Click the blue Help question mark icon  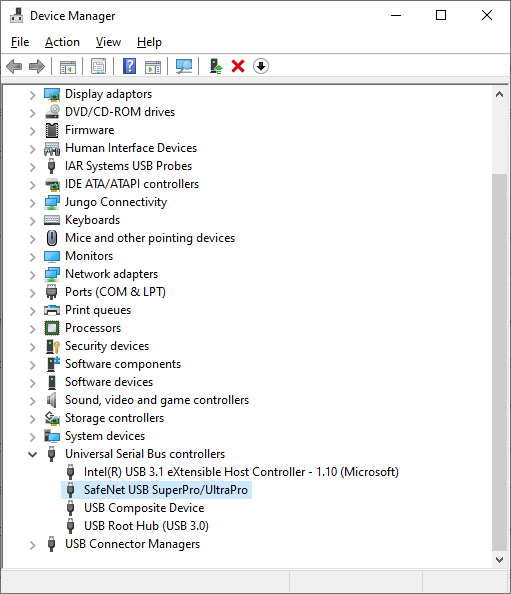(x=130, y=67)
